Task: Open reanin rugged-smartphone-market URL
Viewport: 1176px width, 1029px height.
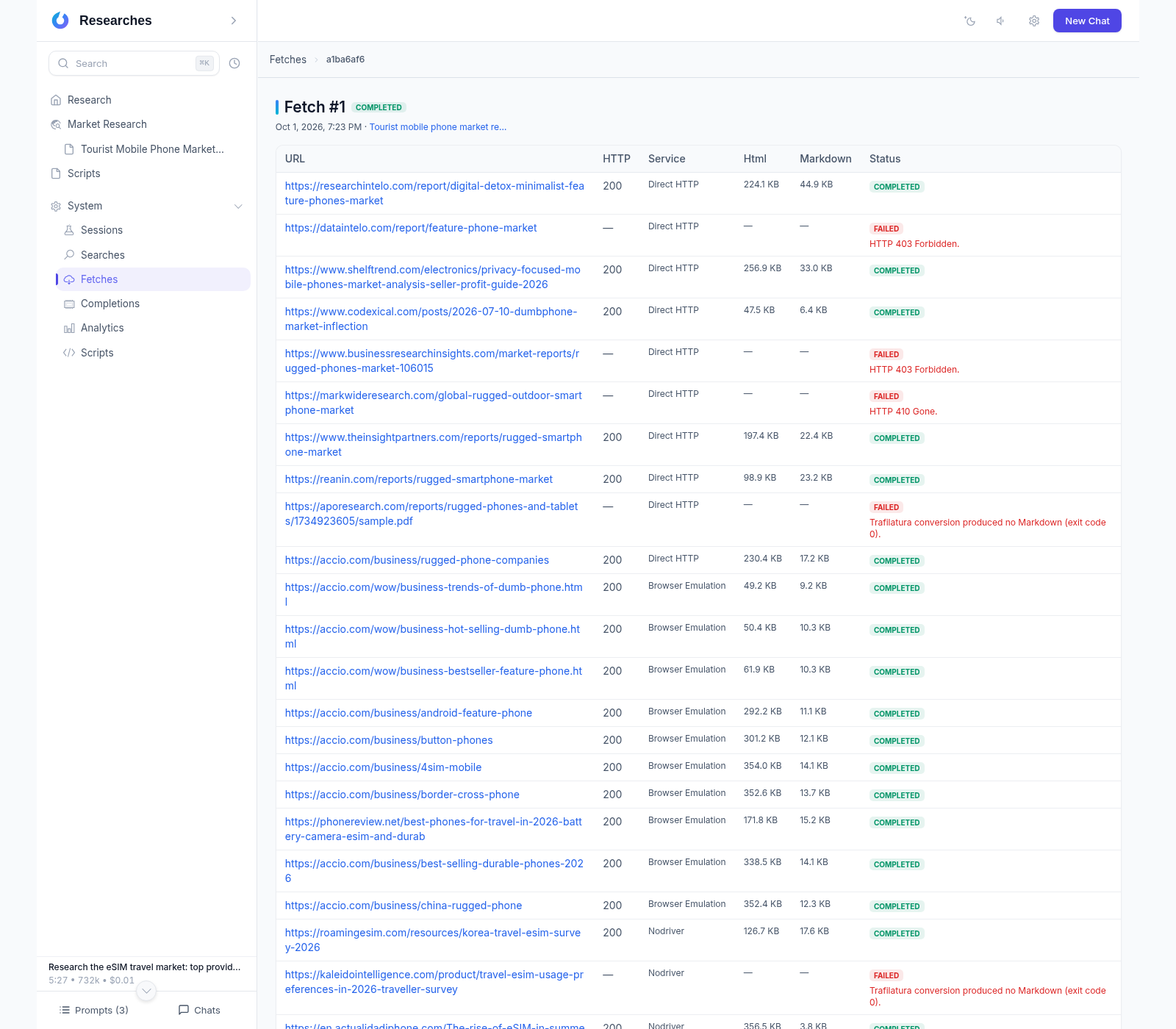Action: [x=419, y=479]
